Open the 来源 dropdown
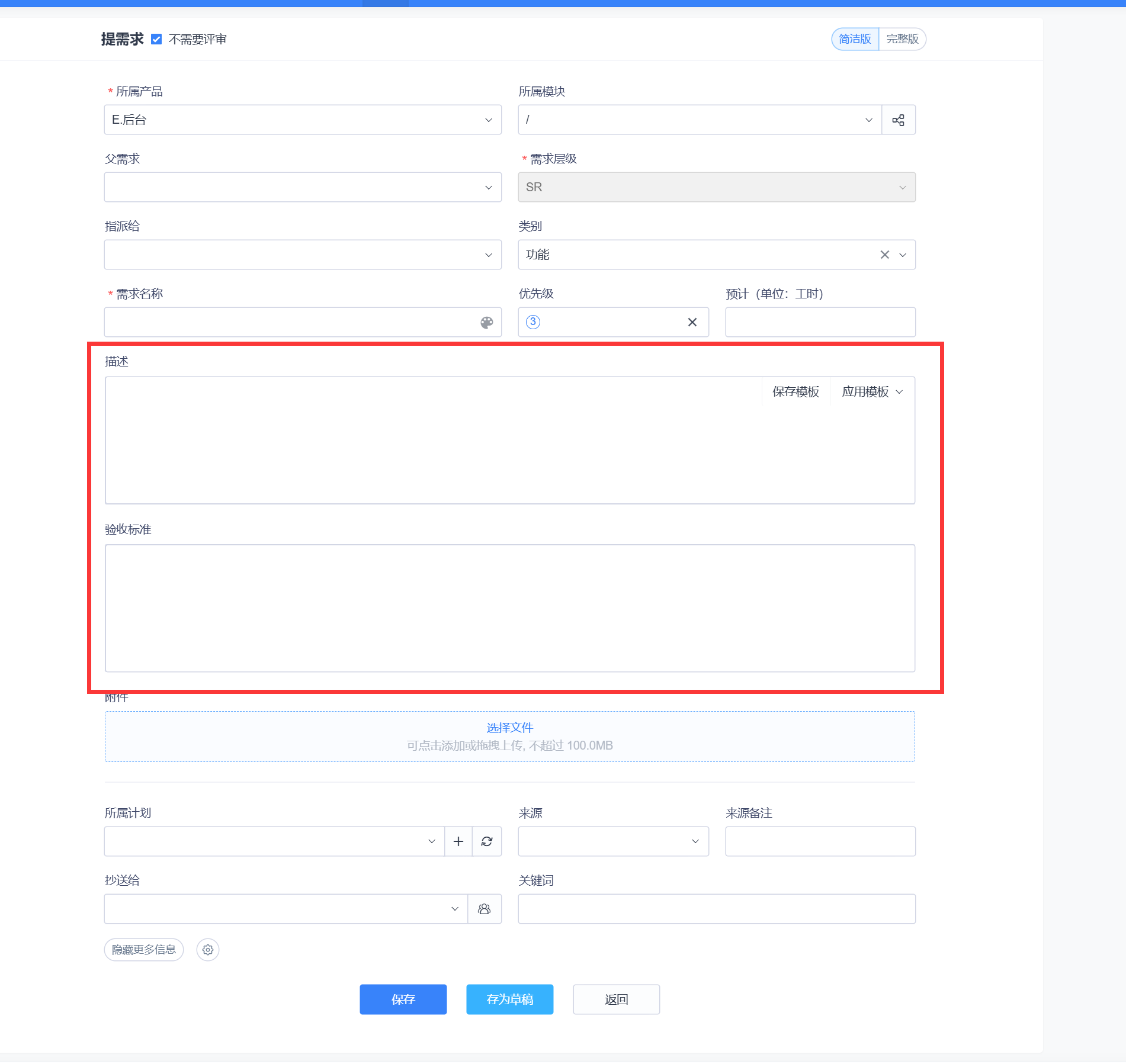The height and width of the screenshot is (1064, 1126). pos(613,841)
